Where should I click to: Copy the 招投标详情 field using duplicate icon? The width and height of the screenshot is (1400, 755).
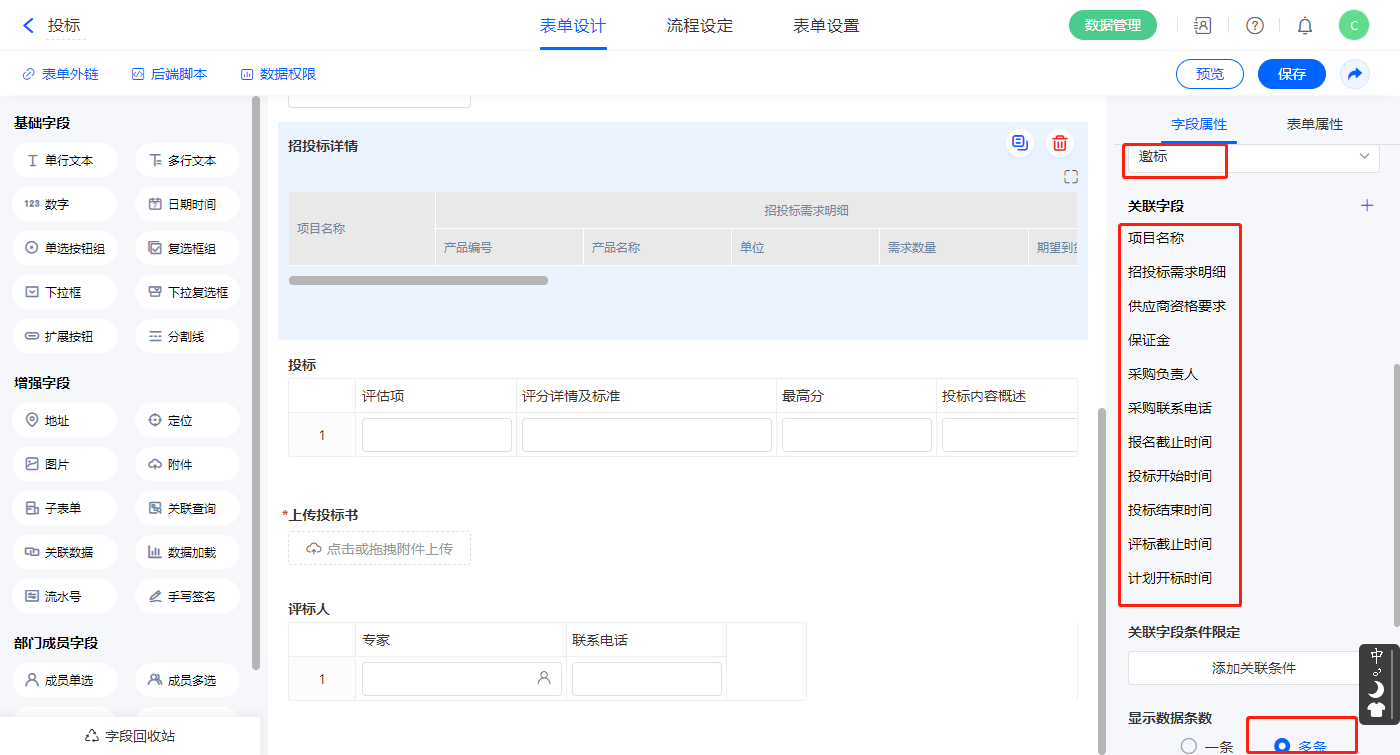click(1019, 144)
